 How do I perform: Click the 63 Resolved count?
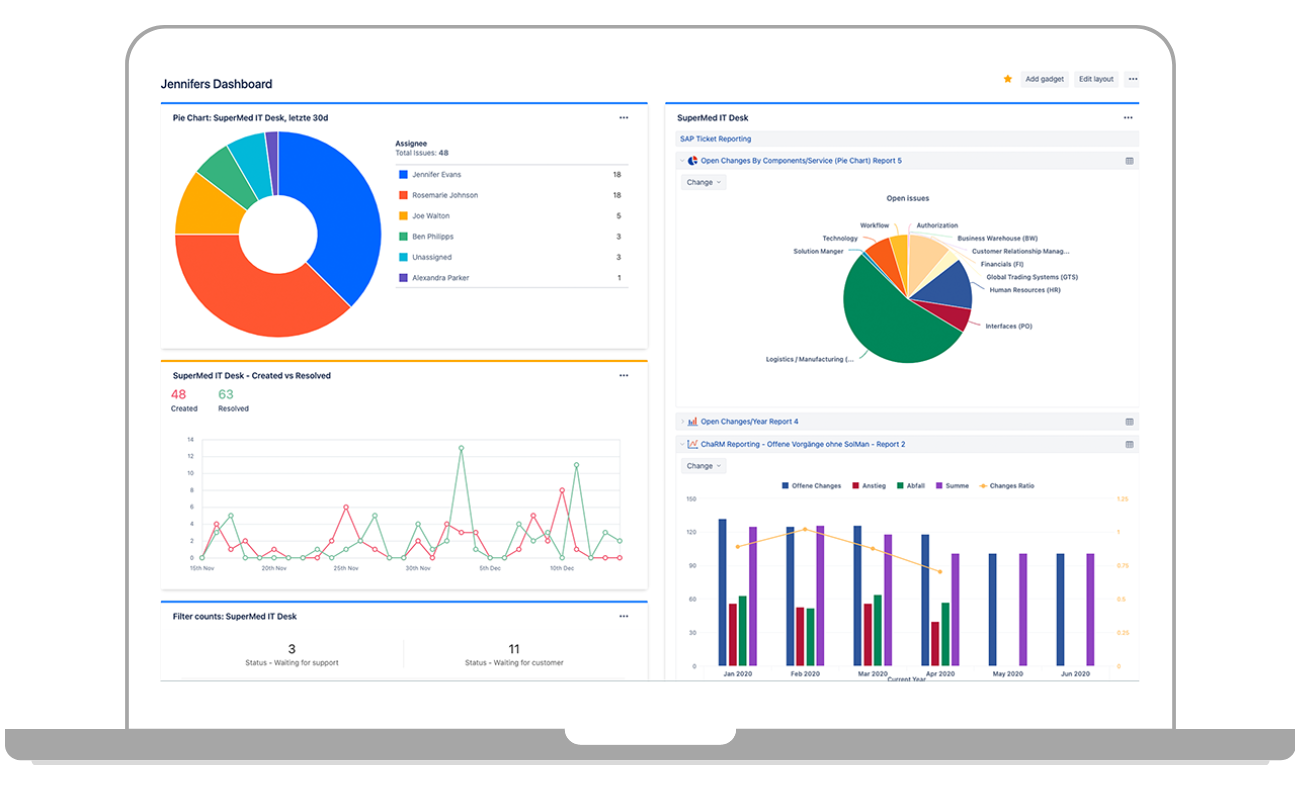pos(226,394)
